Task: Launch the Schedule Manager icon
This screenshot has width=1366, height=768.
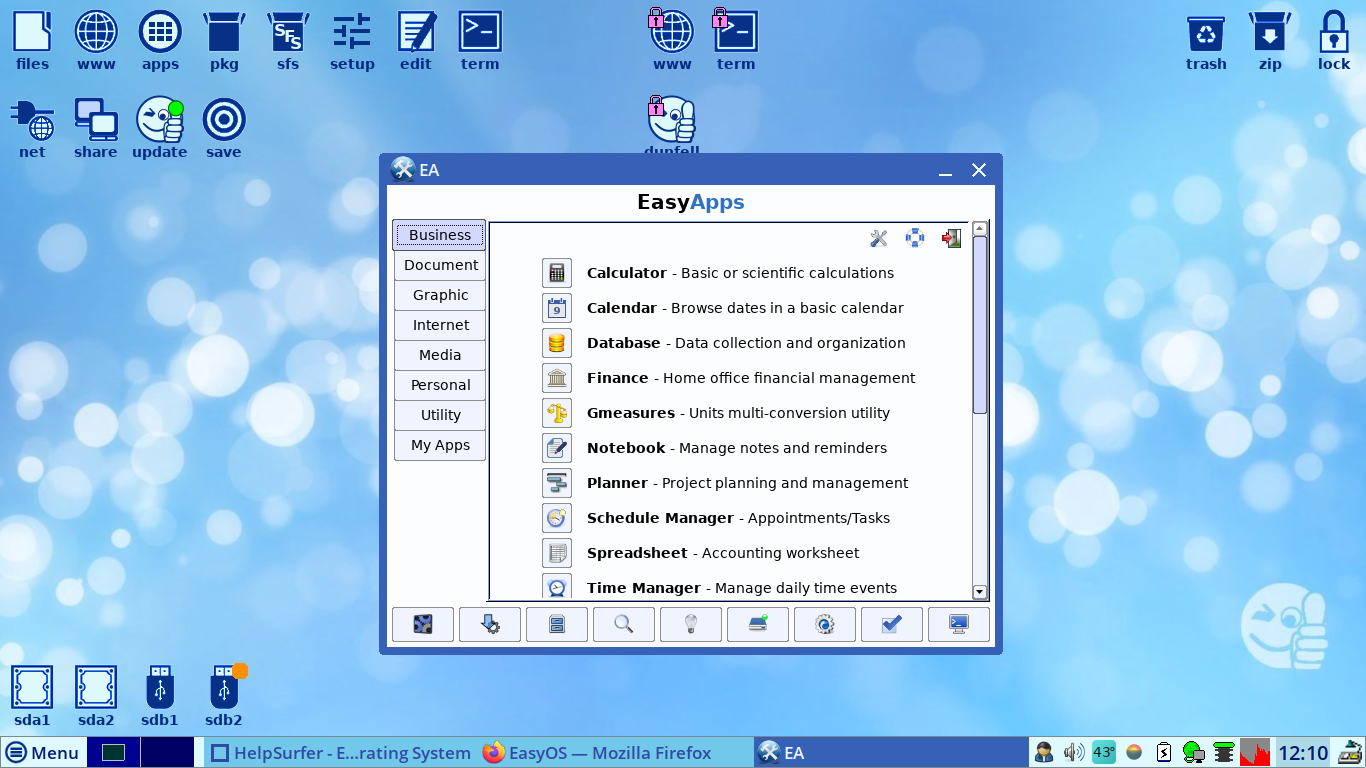Action: tap(557, 518)
